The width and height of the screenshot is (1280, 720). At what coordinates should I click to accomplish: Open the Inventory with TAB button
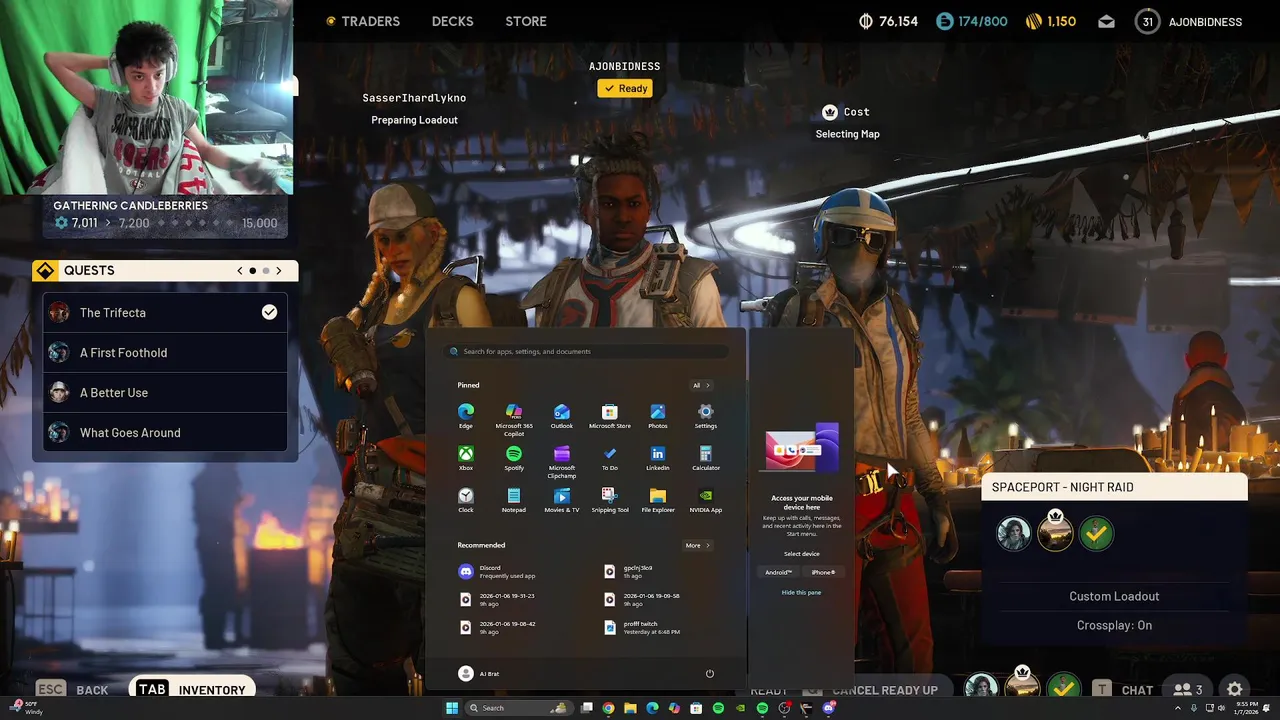tap(191, 689)
